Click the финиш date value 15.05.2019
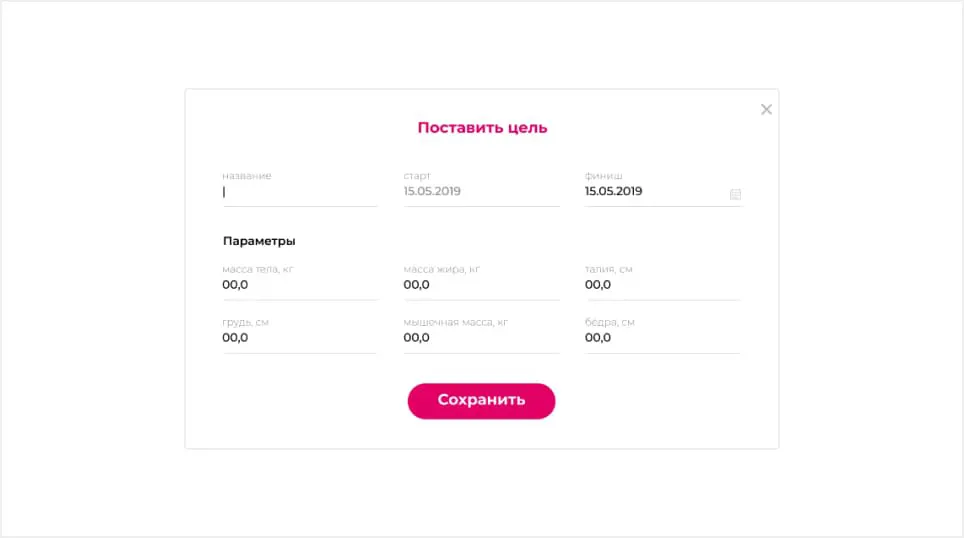This screenshot has width=964, height=538. 613,191
